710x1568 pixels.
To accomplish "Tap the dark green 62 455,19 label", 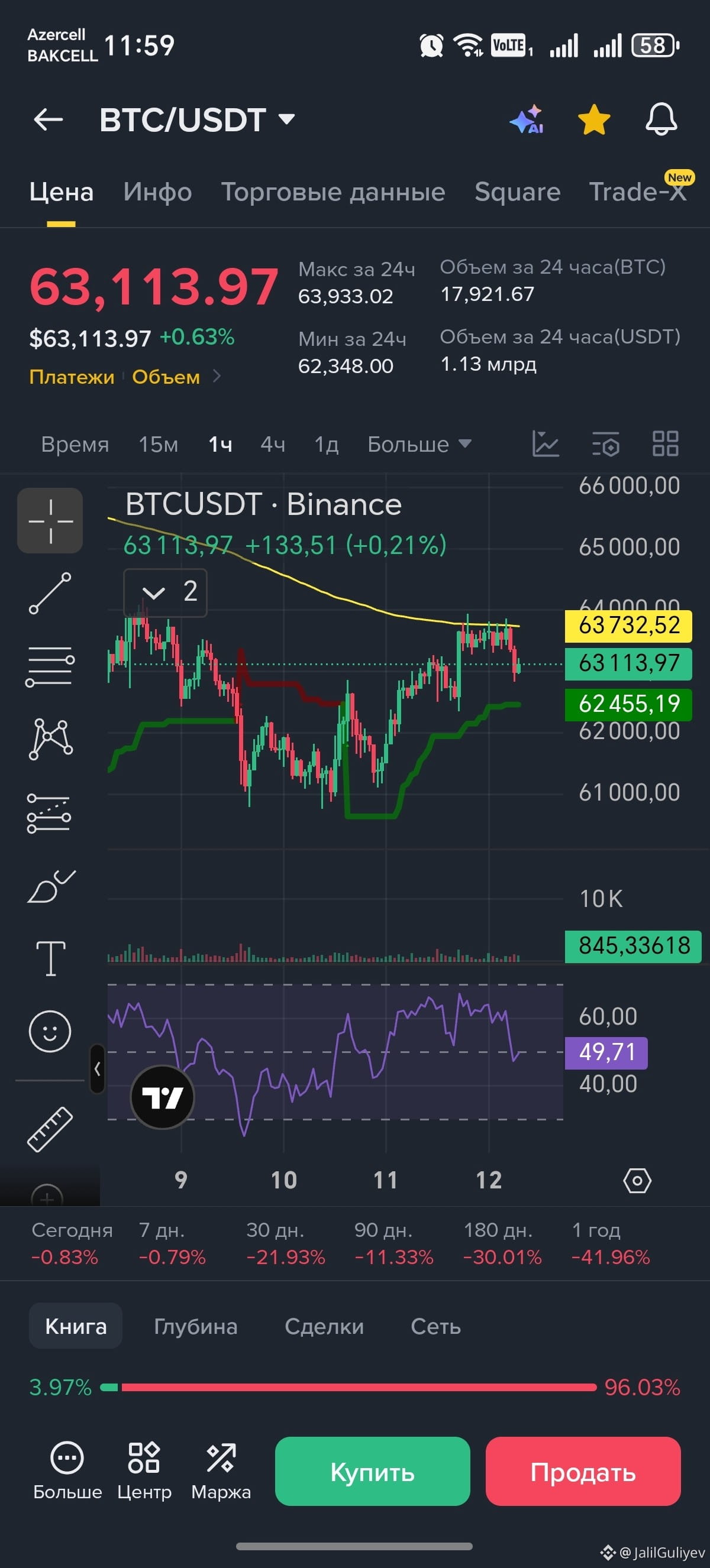I will (628, 704).
